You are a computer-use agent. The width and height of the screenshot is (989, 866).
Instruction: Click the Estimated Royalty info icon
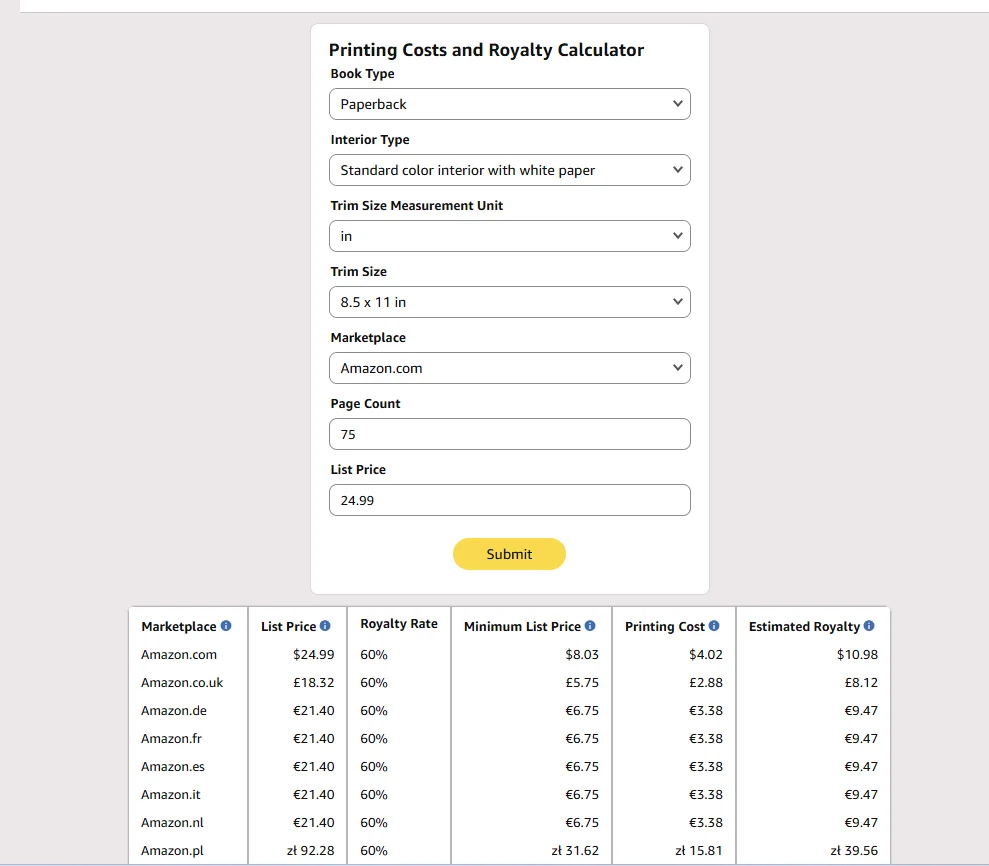(869, 626)
